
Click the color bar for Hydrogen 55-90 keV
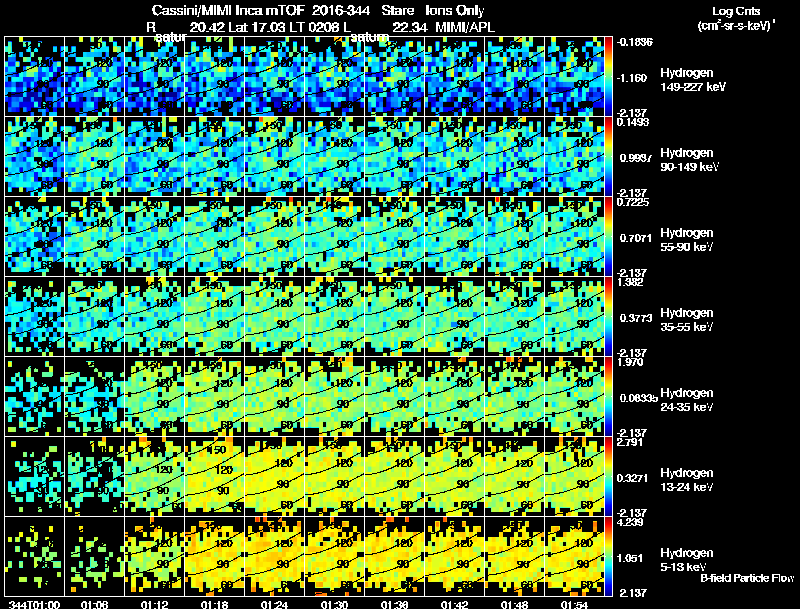point(608,236)
